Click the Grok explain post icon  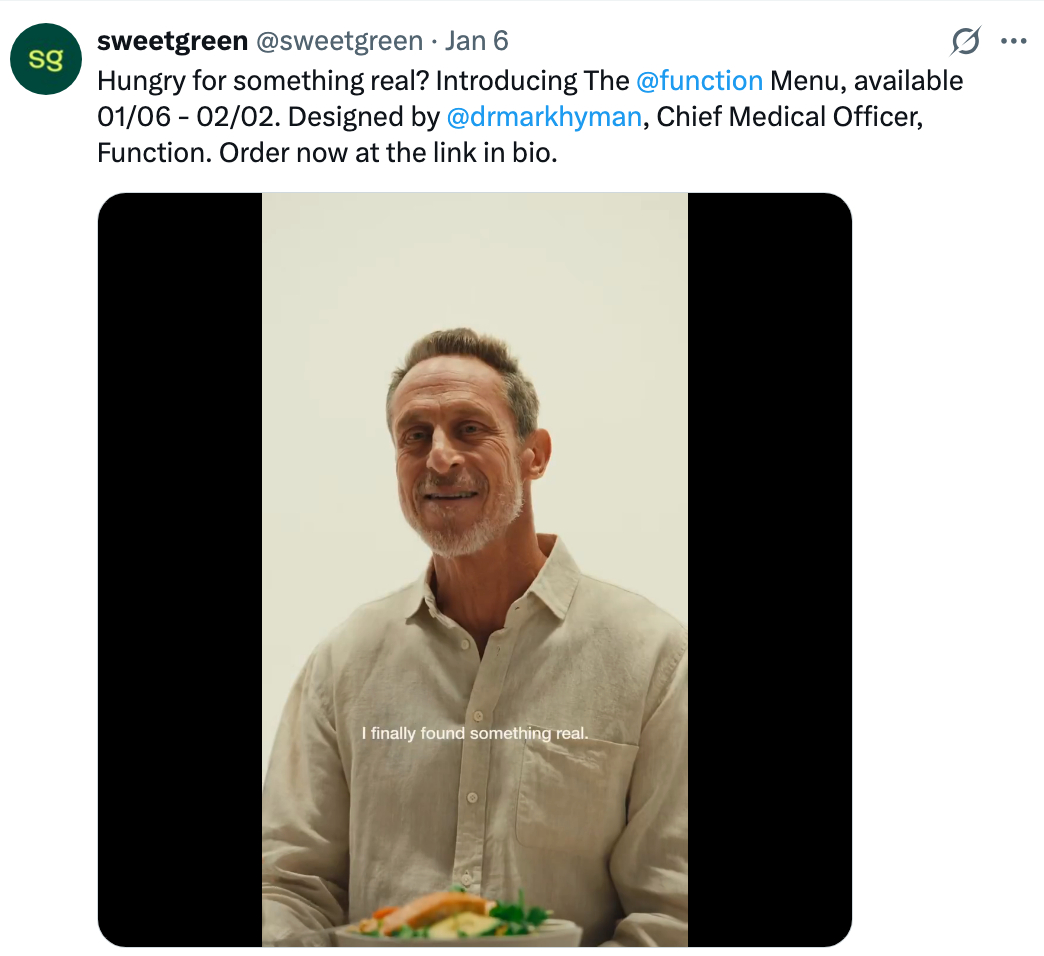coord(965,42)
